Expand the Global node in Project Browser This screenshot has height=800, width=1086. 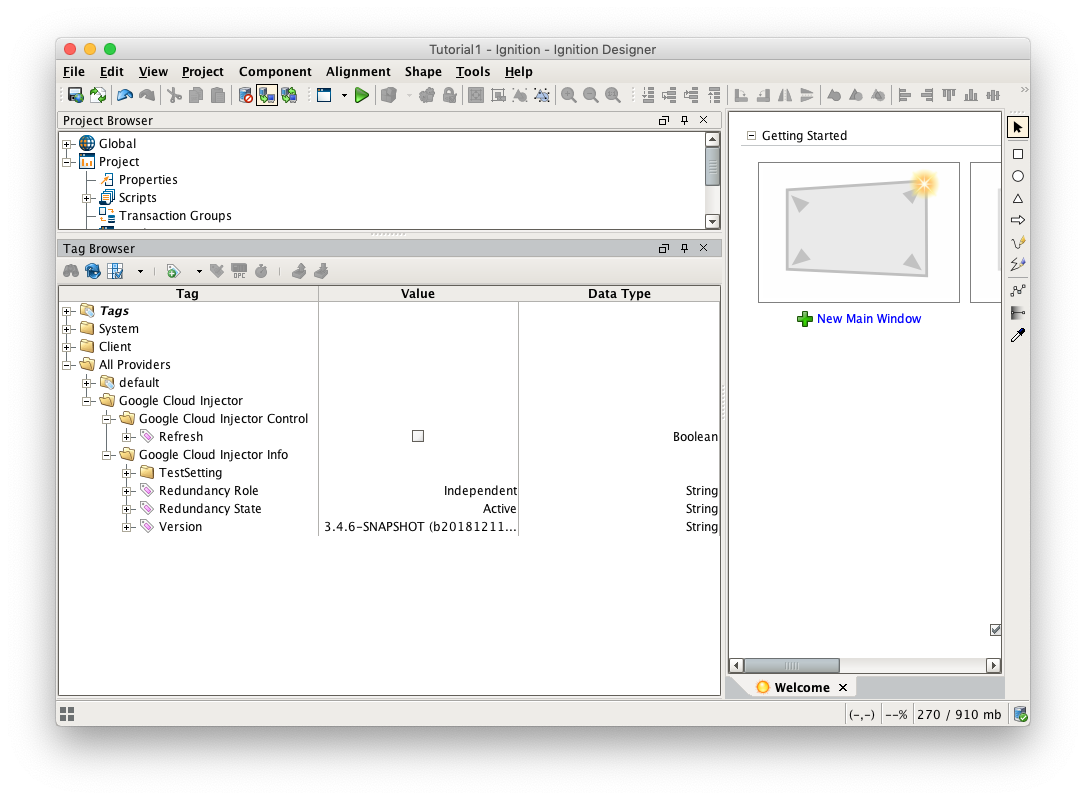point(67,144)
